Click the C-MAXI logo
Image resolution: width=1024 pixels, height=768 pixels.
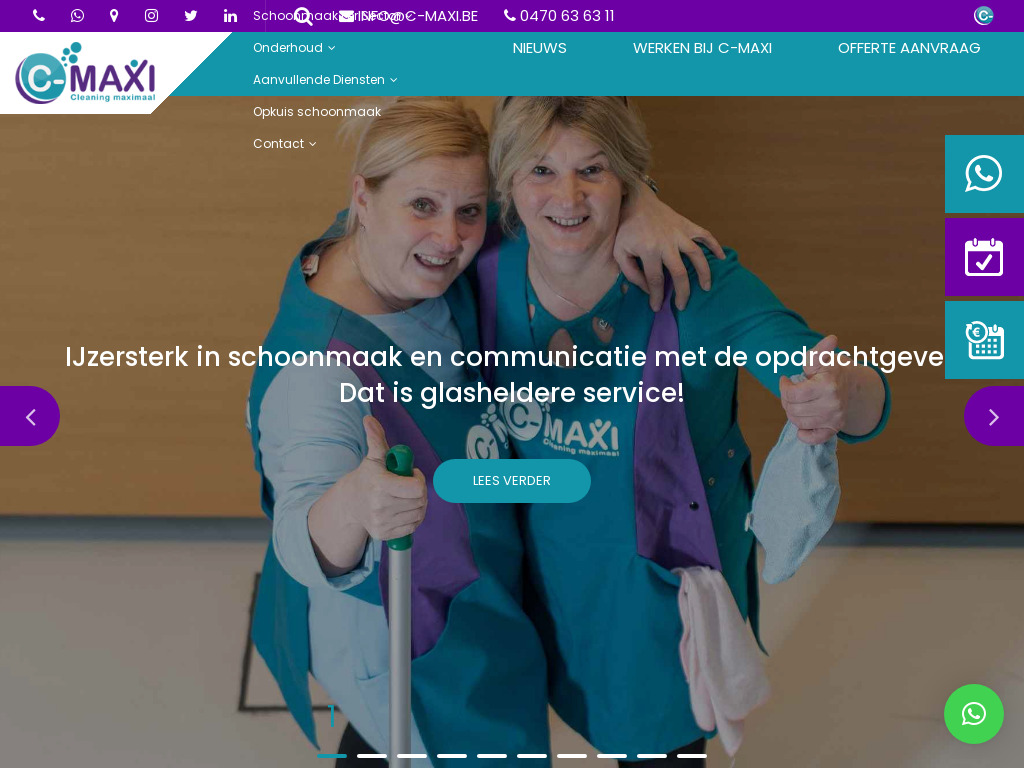point(85,73)
